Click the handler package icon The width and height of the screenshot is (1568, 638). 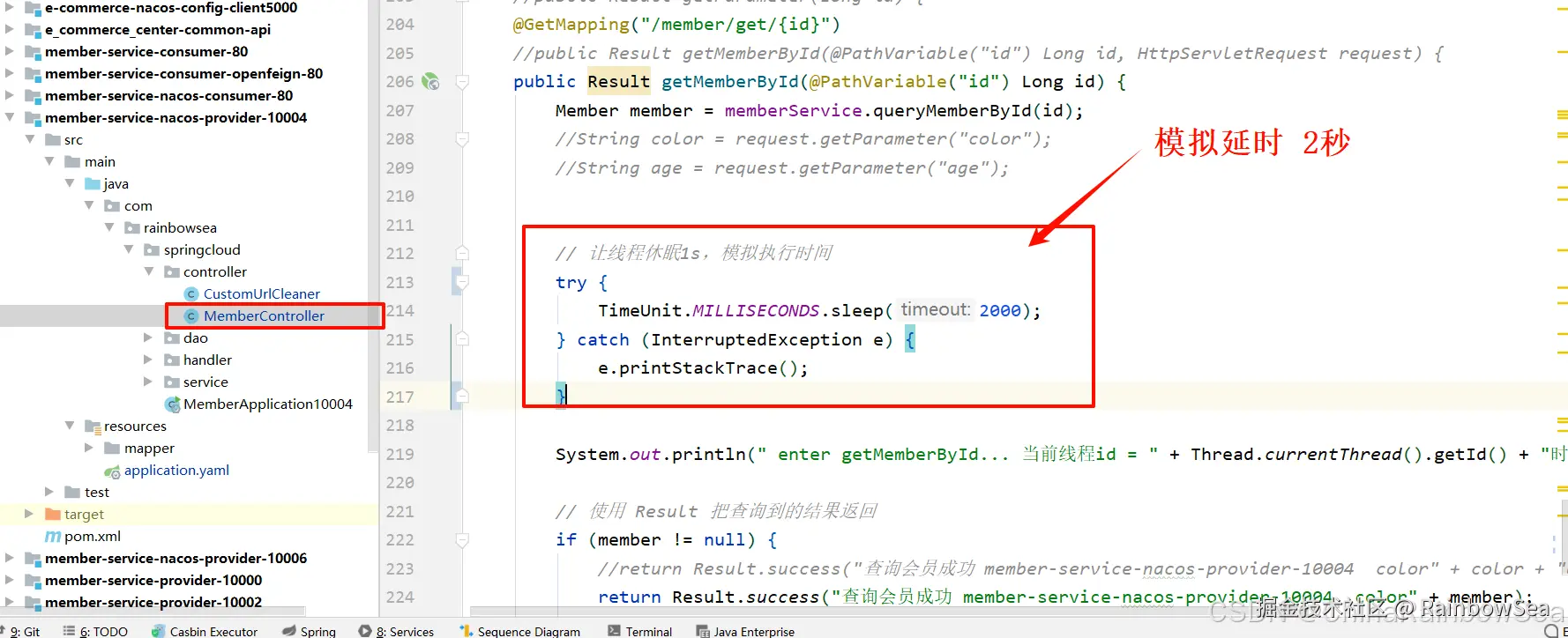(x=172, y=360)
